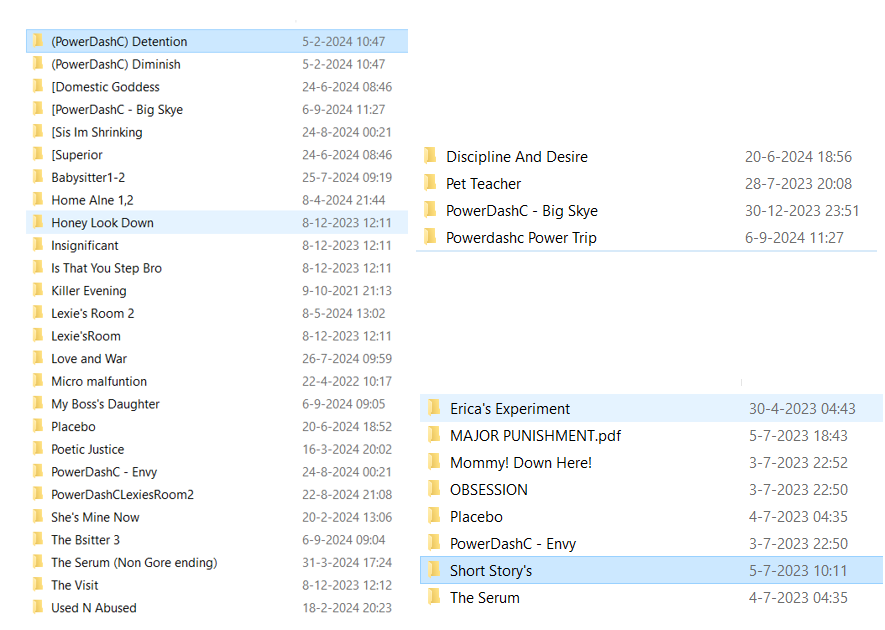Select the Erica's Experiment folder icon
This screenshot has height=630, width=885.
(434, 409)
